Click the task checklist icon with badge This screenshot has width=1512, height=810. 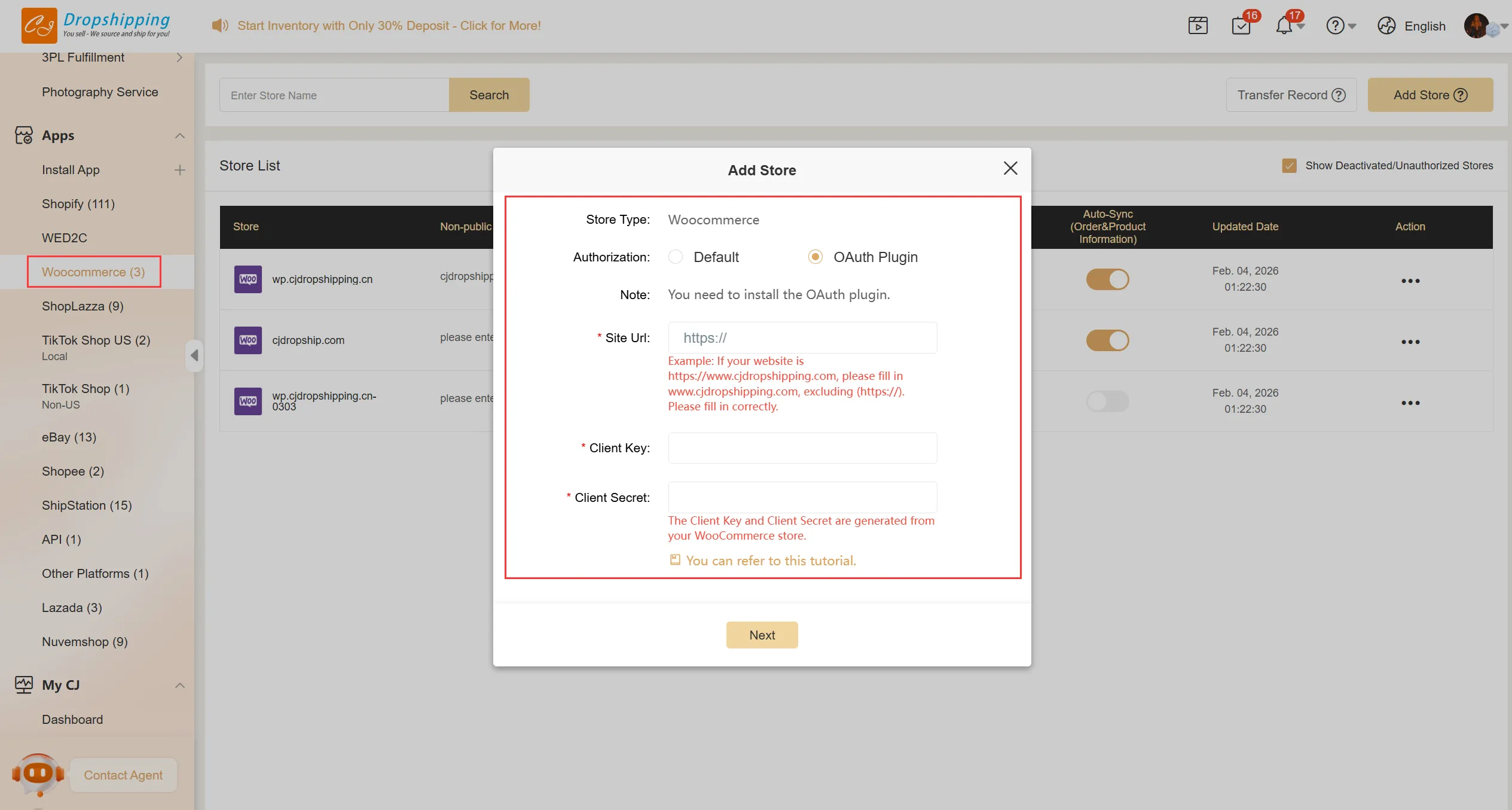pyautogui.click(x=1241, y=26)
